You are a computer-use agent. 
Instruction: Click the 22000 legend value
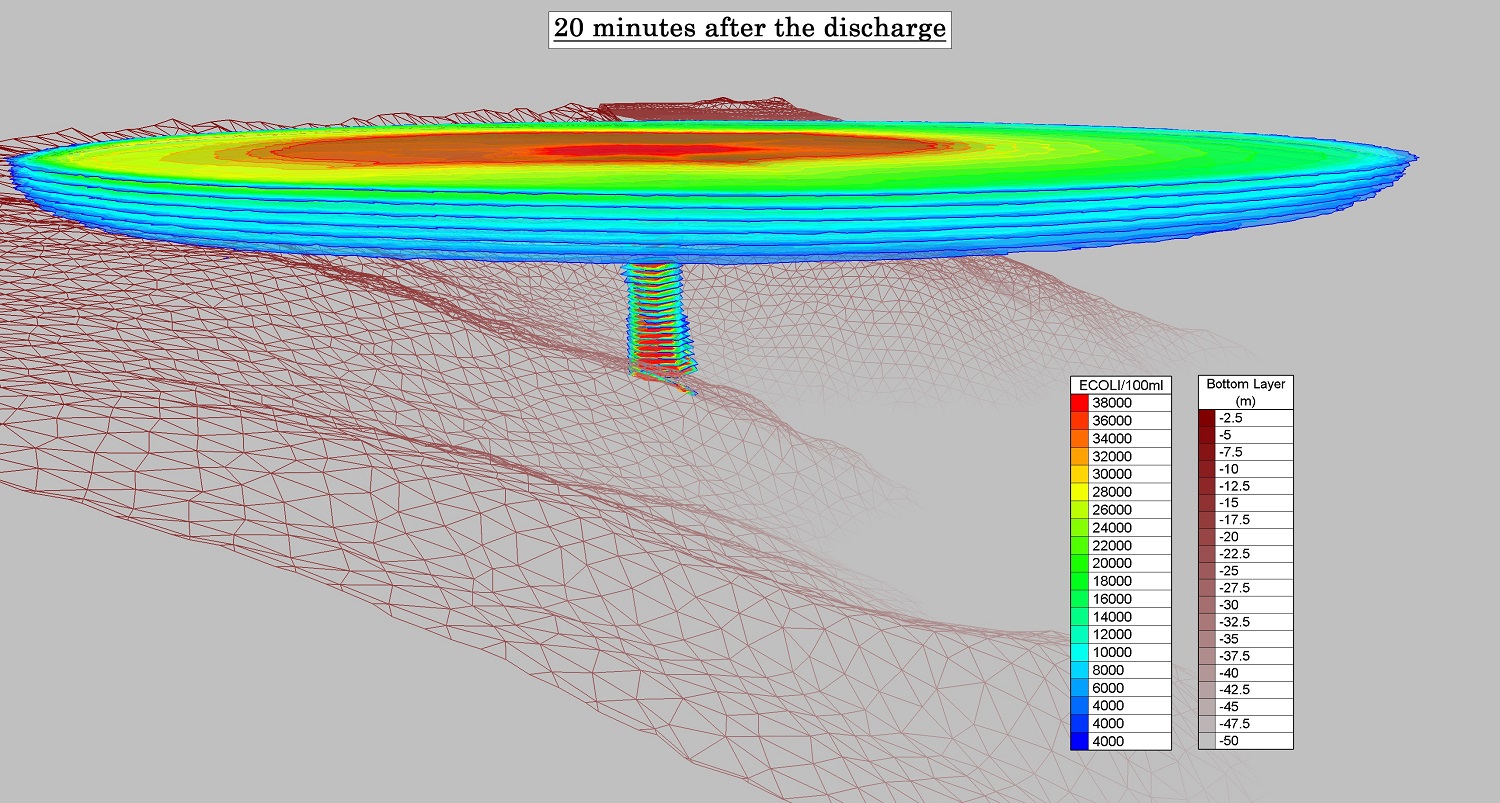[1112, 546]
